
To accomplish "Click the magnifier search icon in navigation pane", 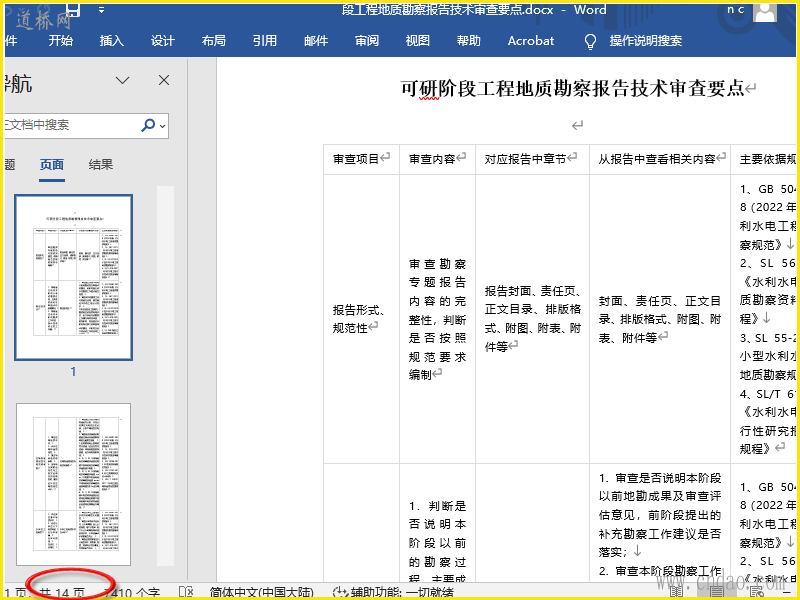I will pyautogui.click(x=148, y=125).
